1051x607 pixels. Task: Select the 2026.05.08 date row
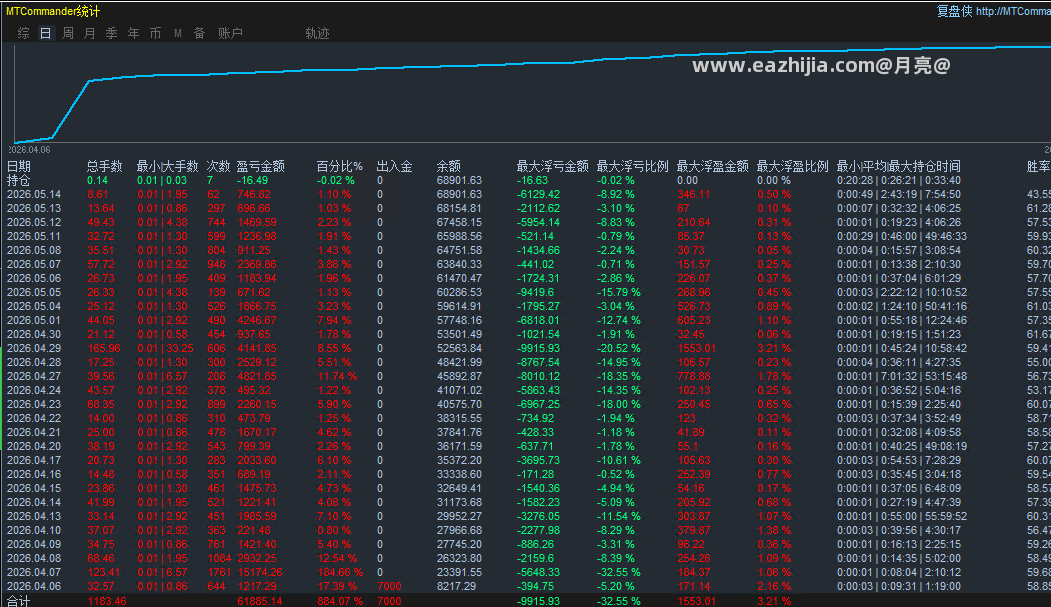pos(34,251)
